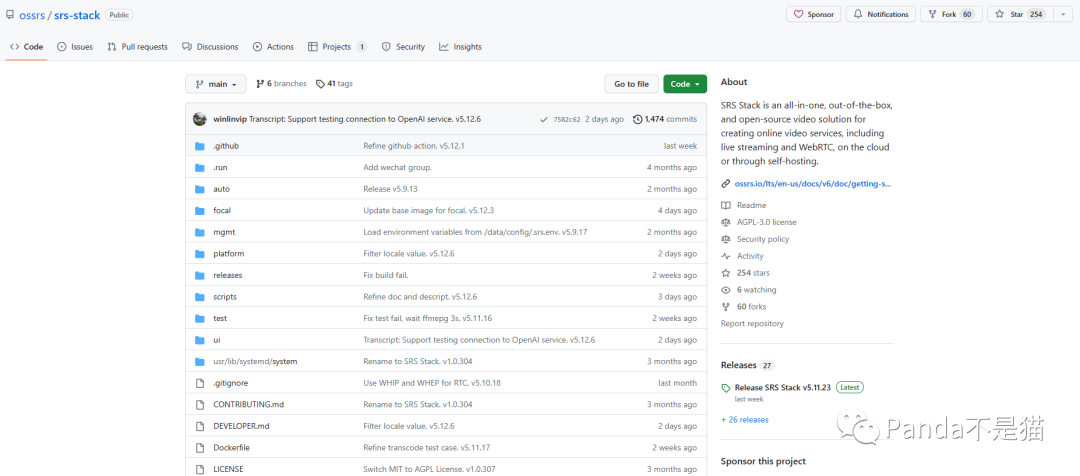Click the repository icon beside ossrs
The width and height of the screenshot is (1080, 476).
coord(10,14)
